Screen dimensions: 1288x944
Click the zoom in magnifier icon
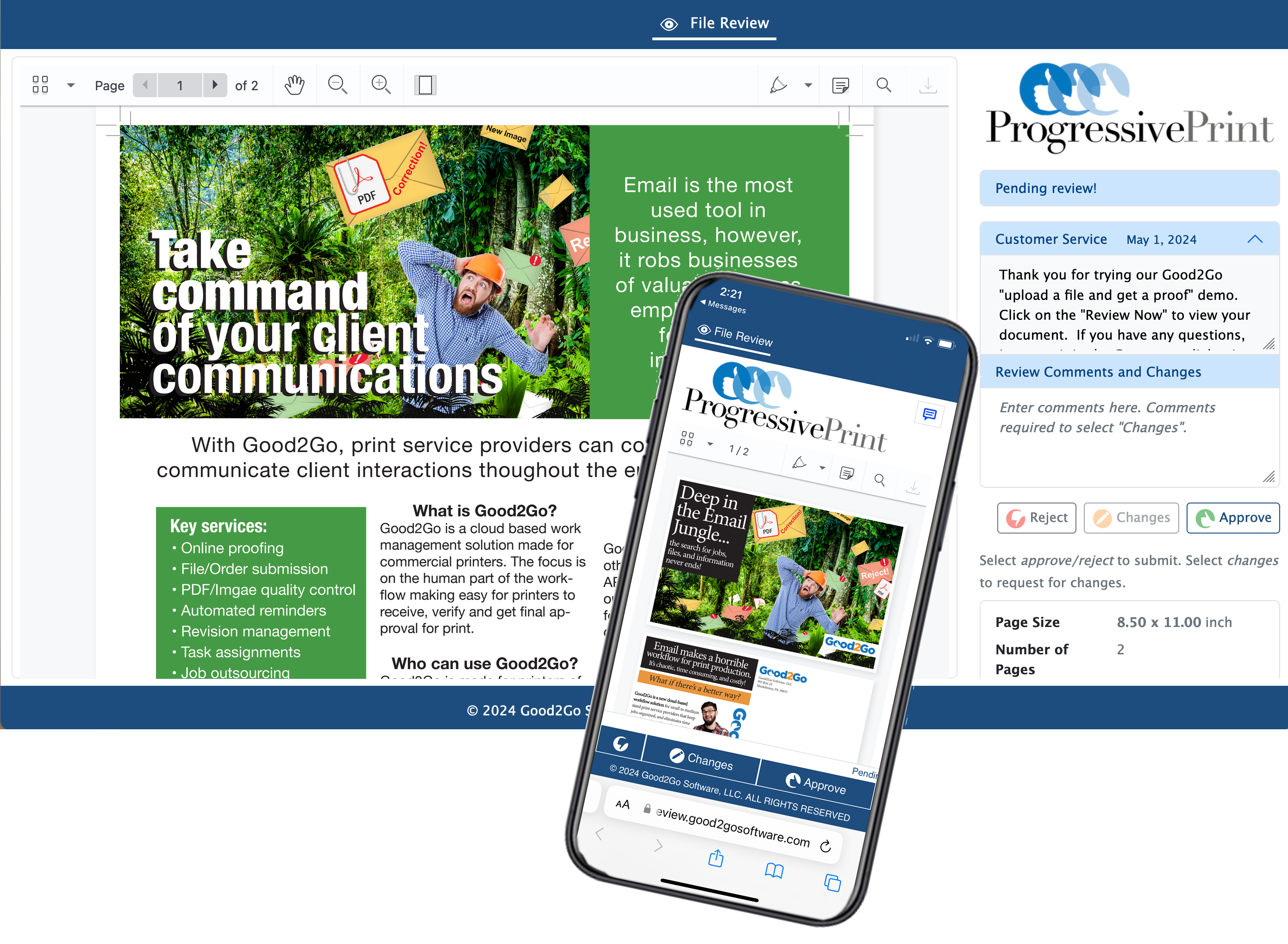coord(381,84)
